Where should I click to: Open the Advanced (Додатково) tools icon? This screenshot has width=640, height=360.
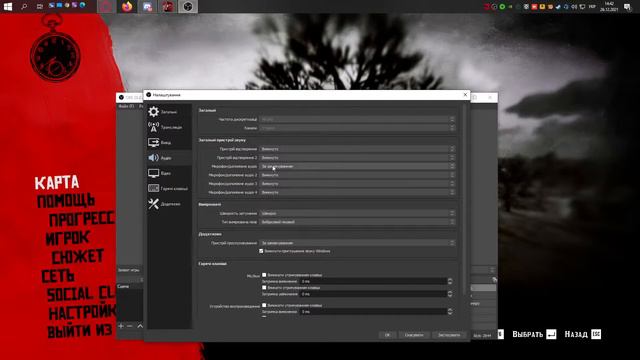click(x=153, y=204)
